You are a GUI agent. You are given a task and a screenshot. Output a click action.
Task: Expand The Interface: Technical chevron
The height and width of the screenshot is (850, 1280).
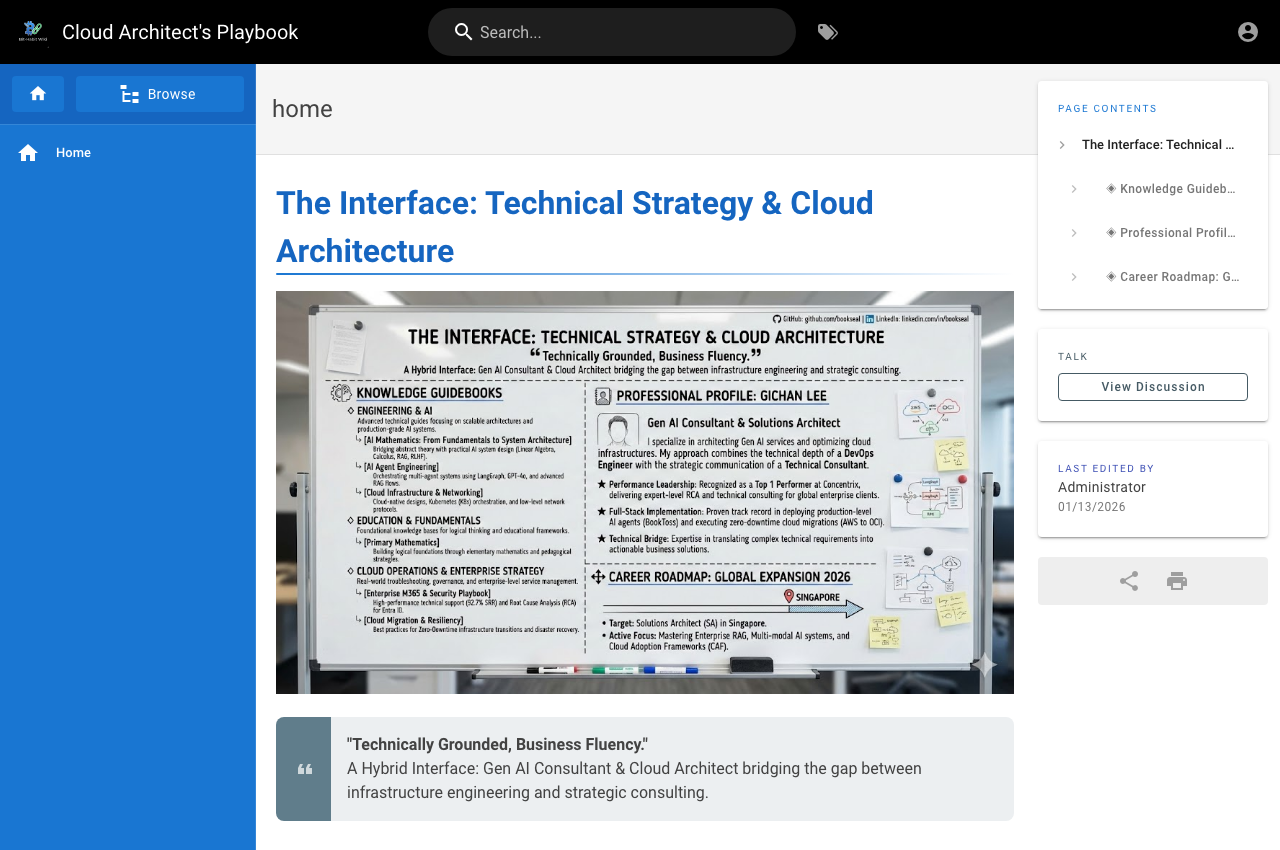coord(1062,145)
